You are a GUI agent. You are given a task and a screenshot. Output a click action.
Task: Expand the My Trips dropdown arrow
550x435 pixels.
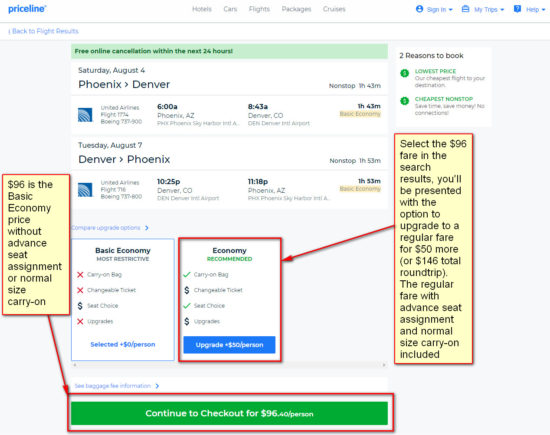coord(502,10)
